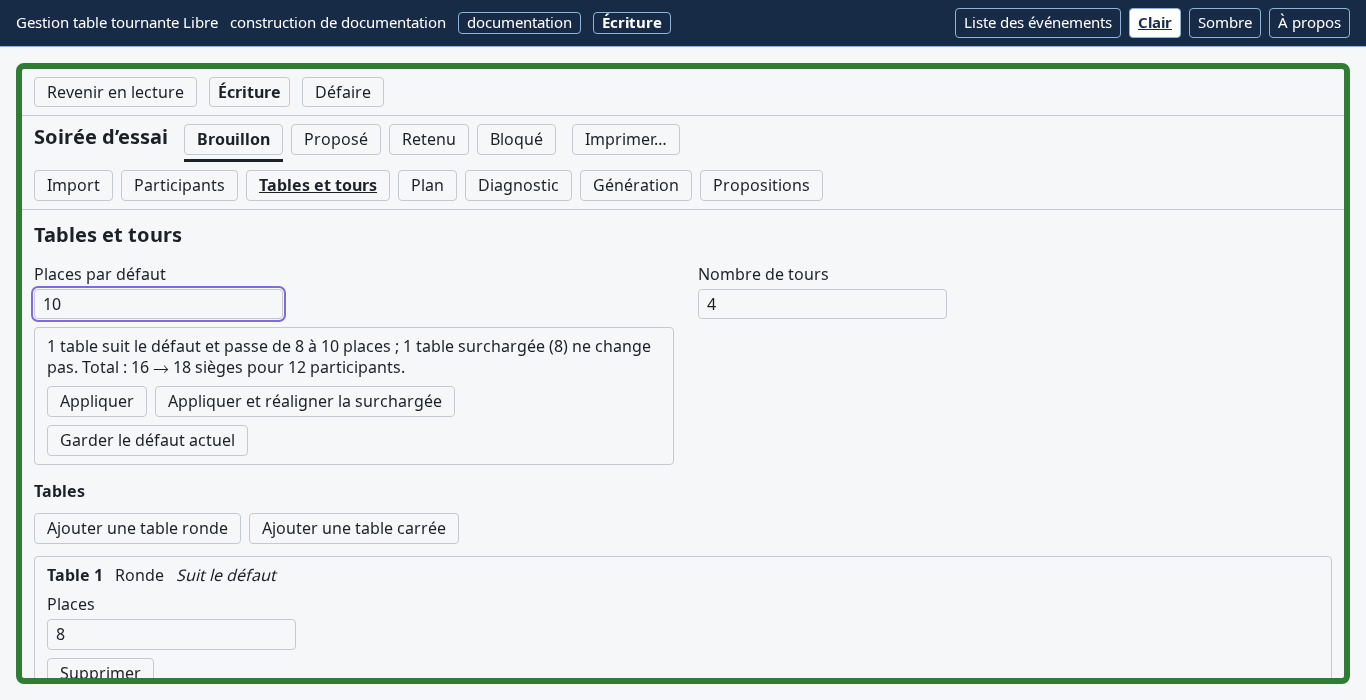This screenshot has height=700, width=1366.
Task: Focus the Nombre de tours field
Action: [x=822, y=304]
